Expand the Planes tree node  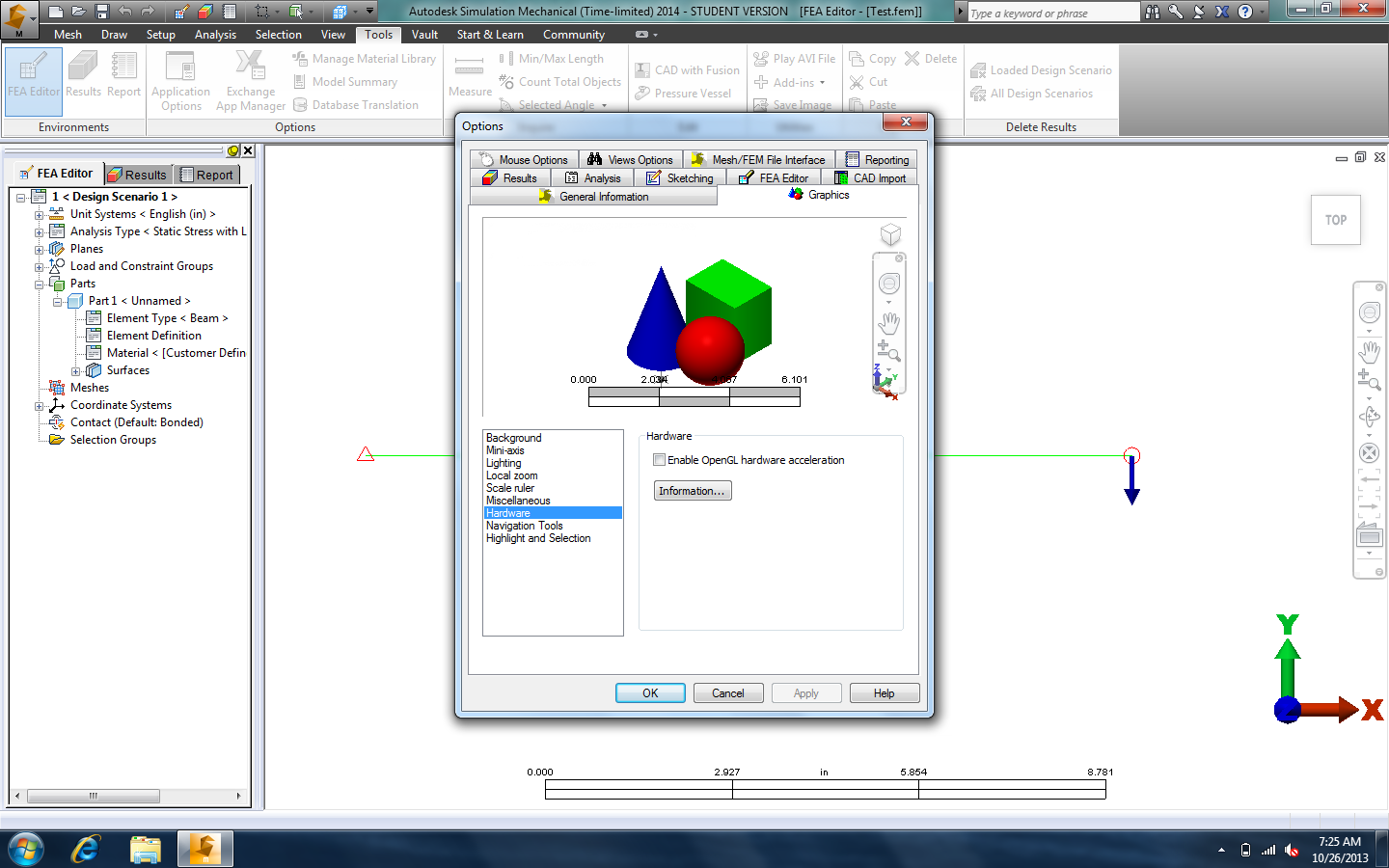point(39,249)
